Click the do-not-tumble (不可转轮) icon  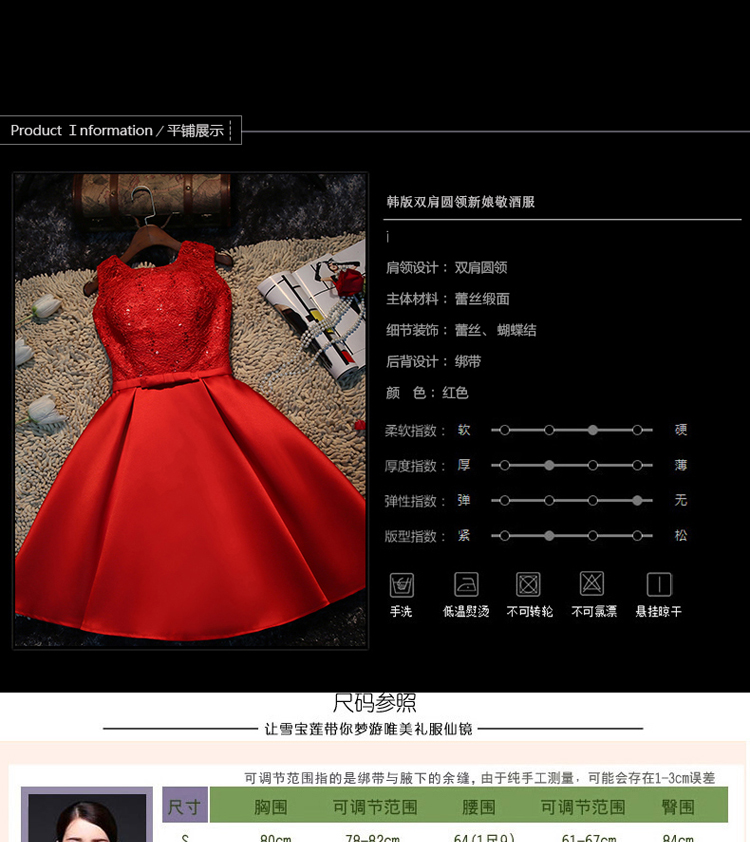point(528,584)
